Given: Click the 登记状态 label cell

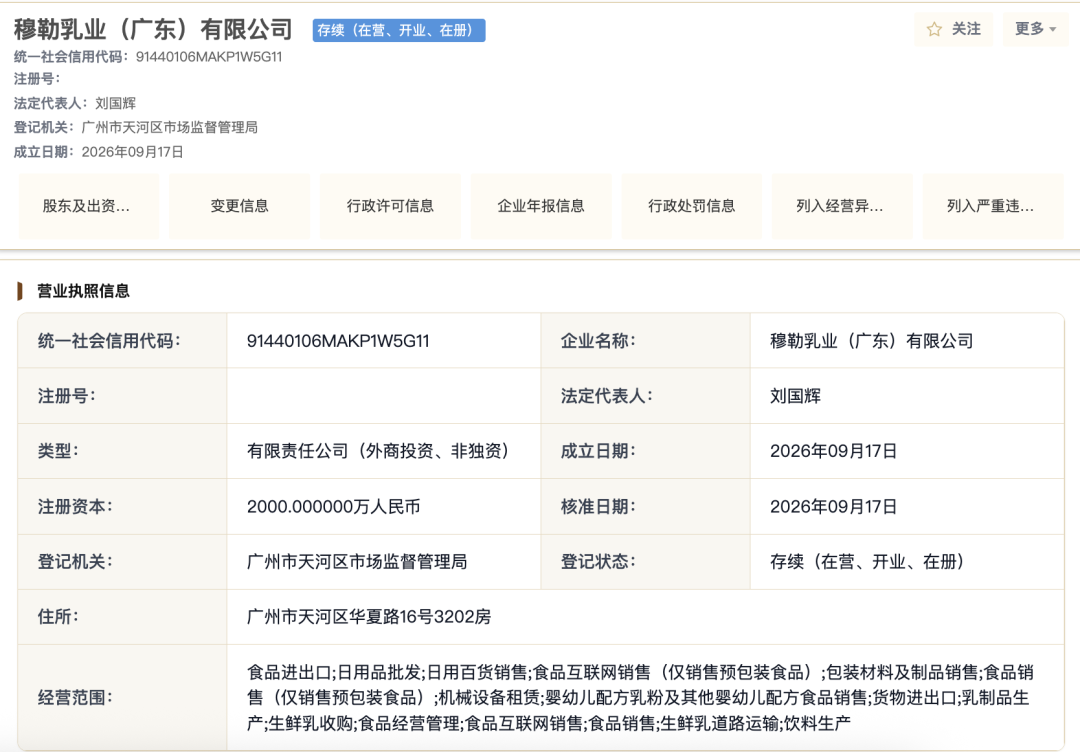Looking at the screenshot, I should click(645, 562).
